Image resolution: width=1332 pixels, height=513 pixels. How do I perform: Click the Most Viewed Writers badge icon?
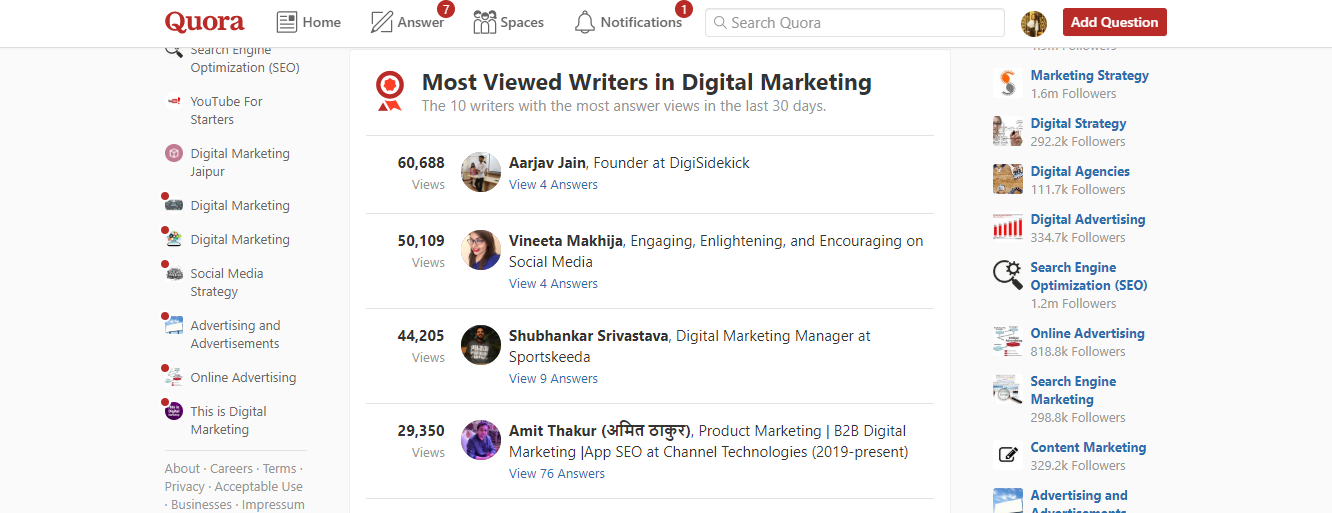389,90
